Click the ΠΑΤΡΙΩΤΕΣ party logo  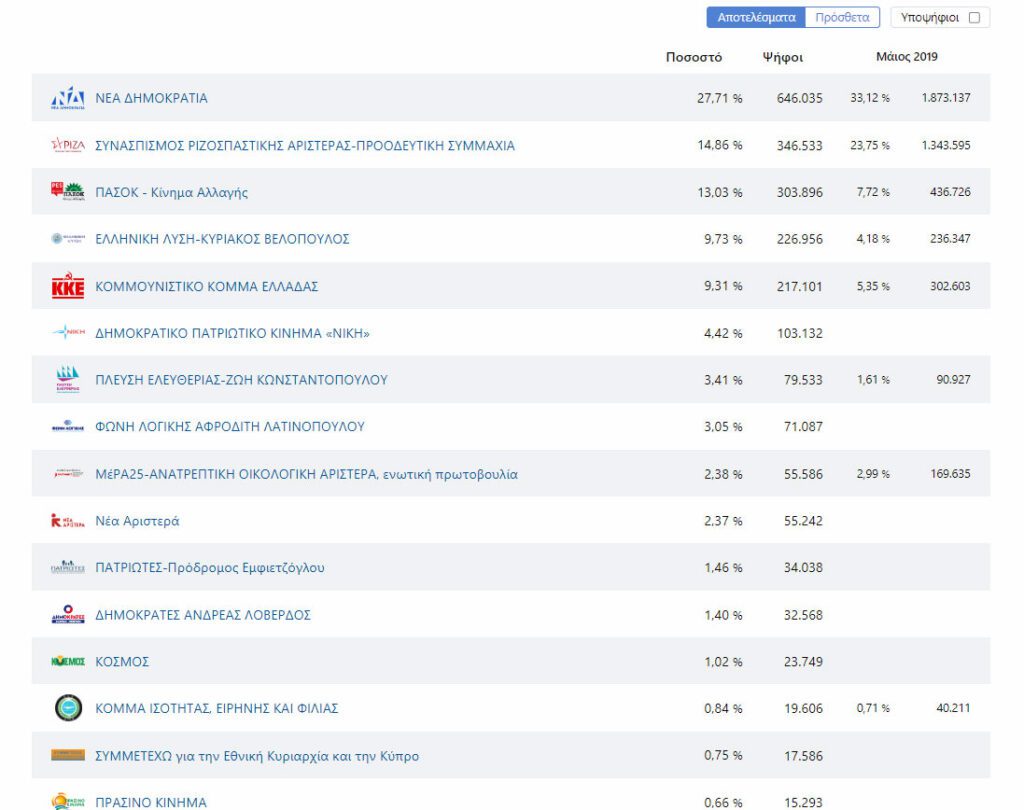(68, 567)
